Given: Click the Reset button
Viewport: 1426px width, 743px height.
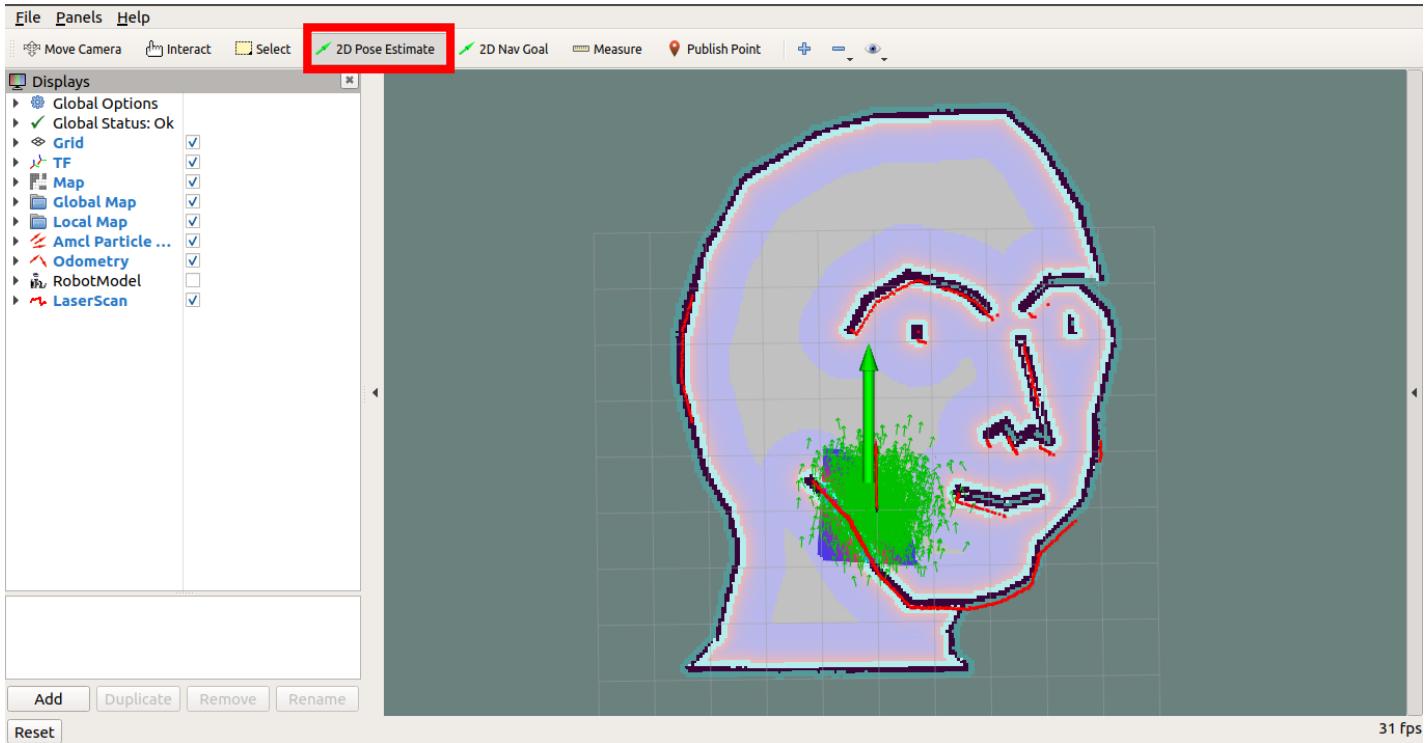Looking at the screenshot, I should tap(34, 732).
